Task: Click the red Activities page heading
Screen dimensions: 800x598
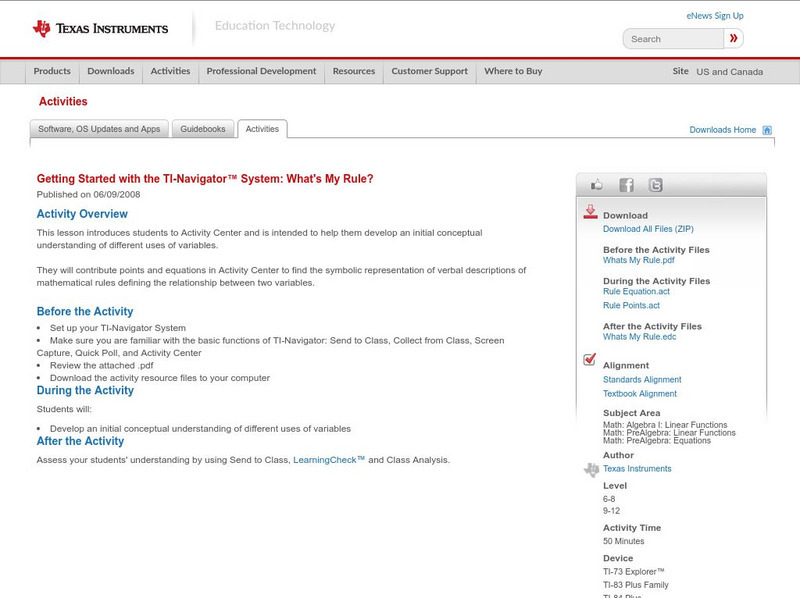Action: tap(63, 101)
